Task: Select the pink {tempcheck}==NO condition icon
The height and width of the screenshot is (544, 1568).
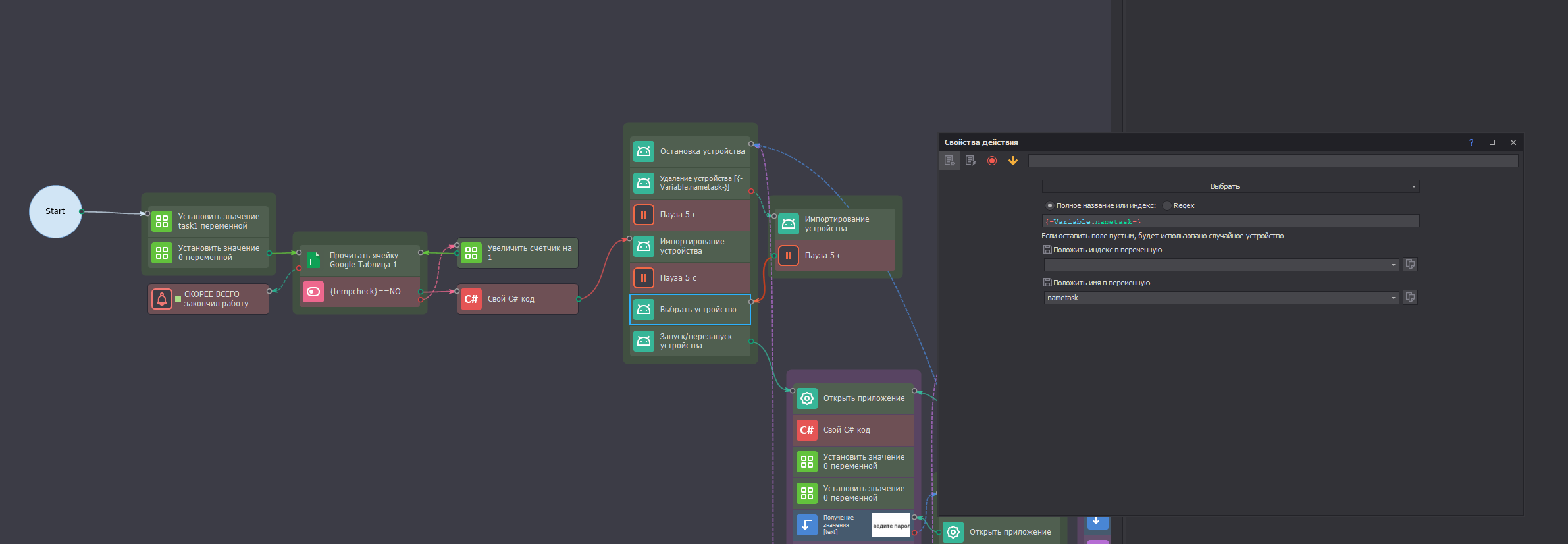Action: pos(313,292)
